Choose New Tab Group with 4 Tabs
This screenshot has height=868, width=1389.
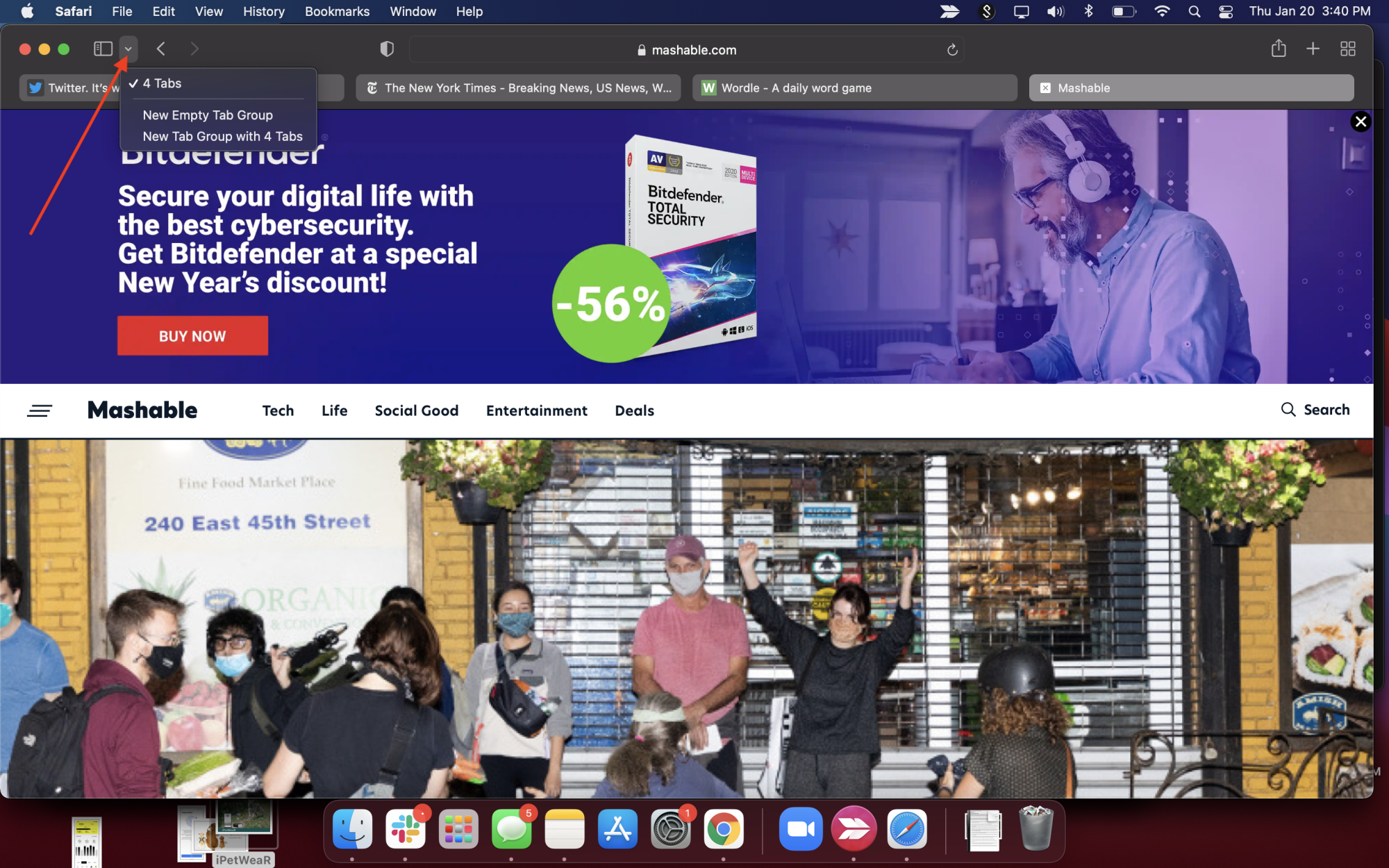(218, 137)
